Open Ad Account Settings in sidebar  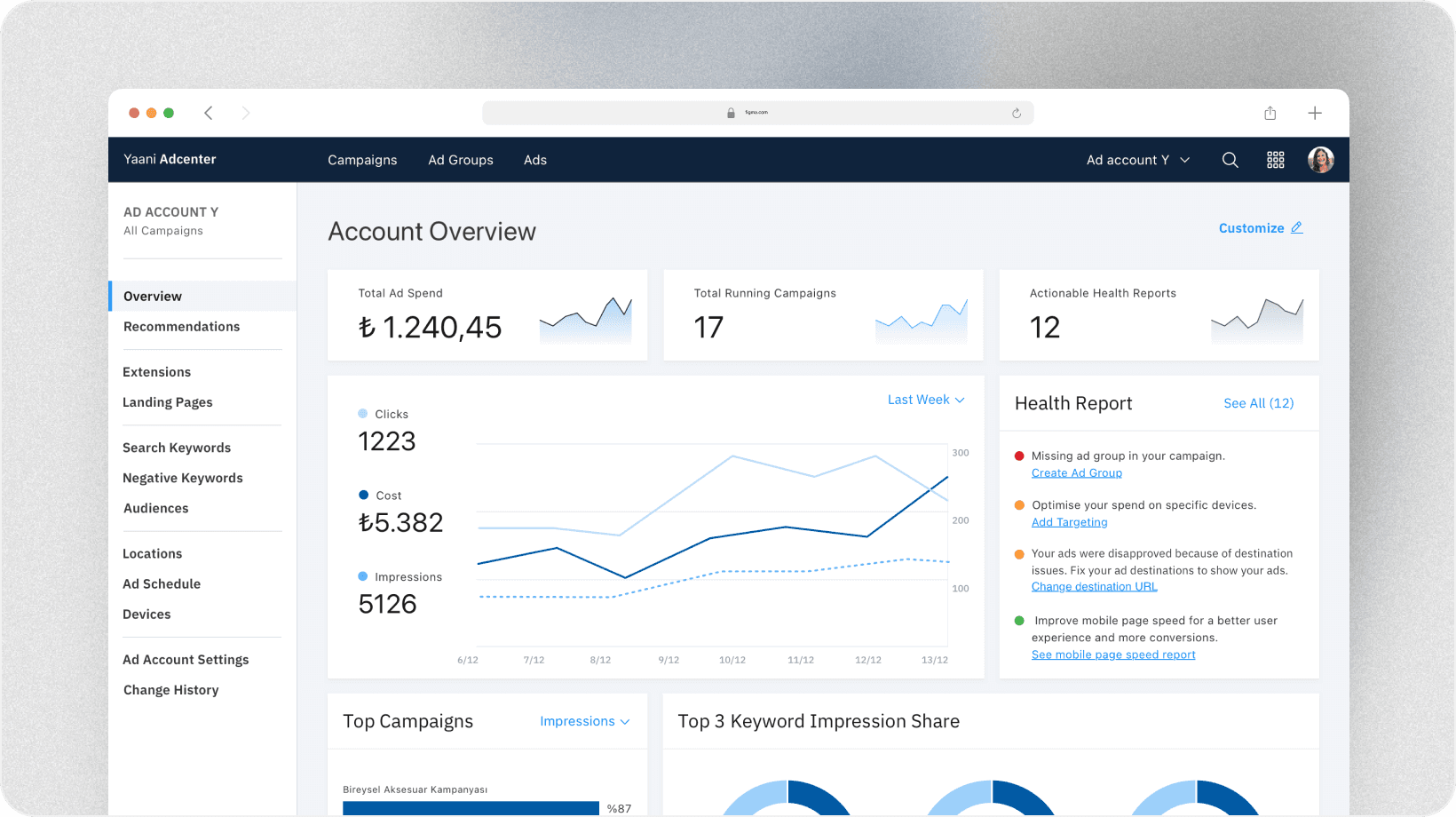coord(186,660)
